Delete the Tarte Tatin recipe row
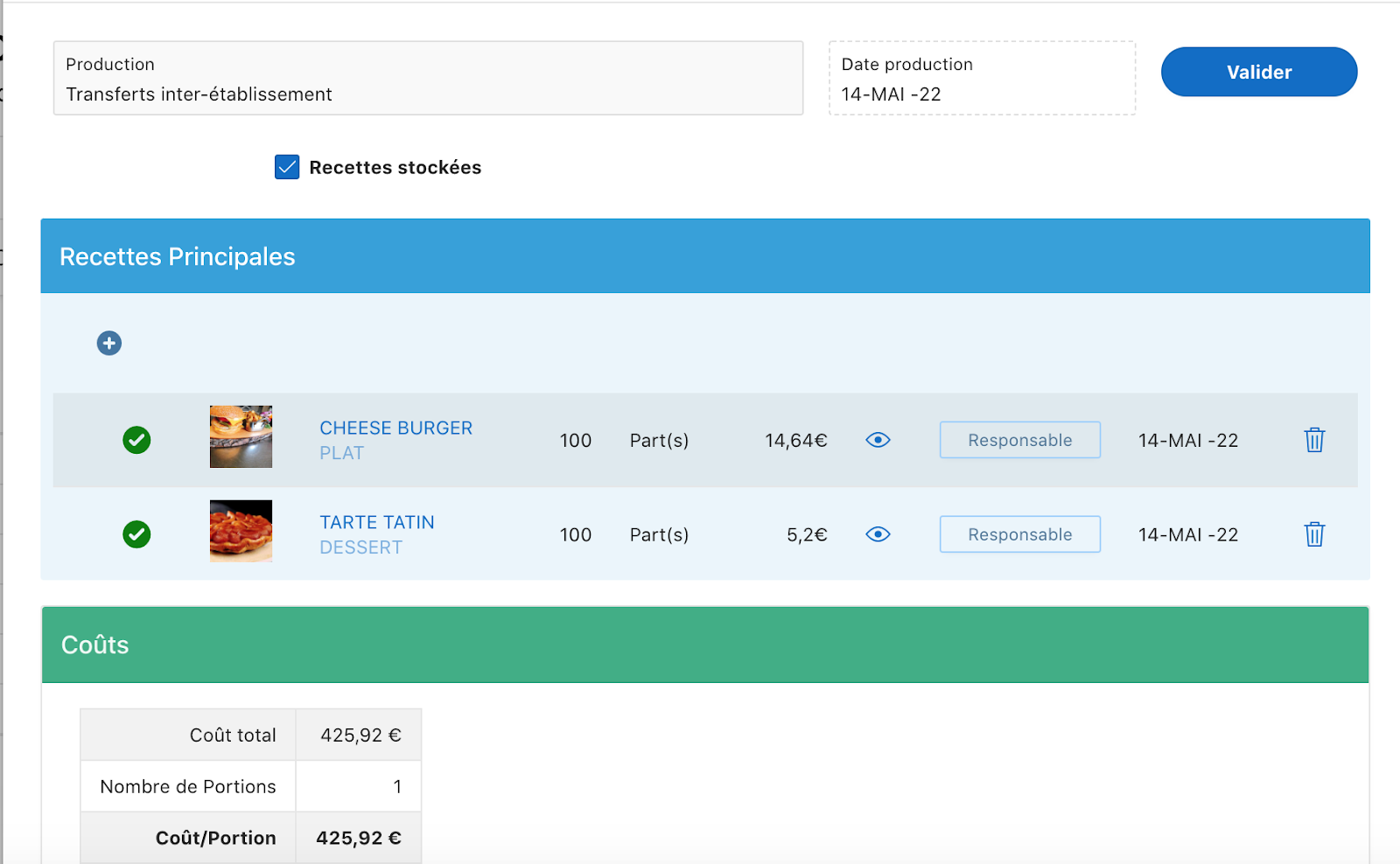 [x=1314, y=534]
